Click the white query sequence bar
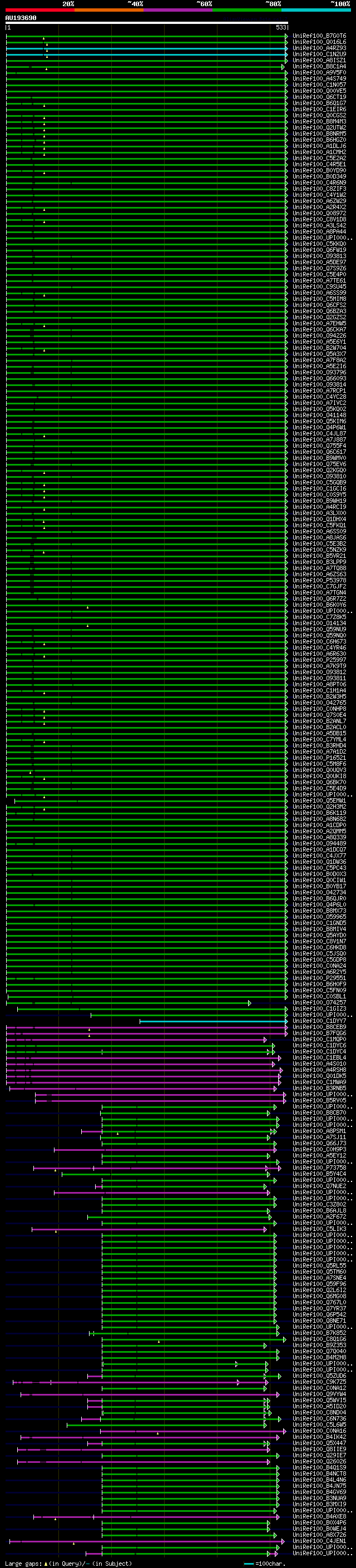The width and height of the screenshot is (356, 1568). (147, 23)
